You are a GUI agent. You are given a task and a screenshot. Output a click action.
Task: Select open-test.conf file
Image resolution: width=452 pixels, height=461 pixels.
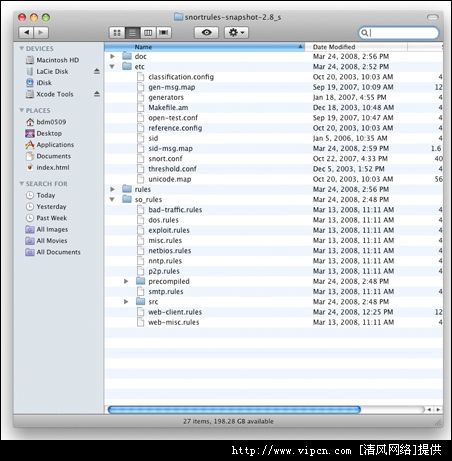pos(173,118)
